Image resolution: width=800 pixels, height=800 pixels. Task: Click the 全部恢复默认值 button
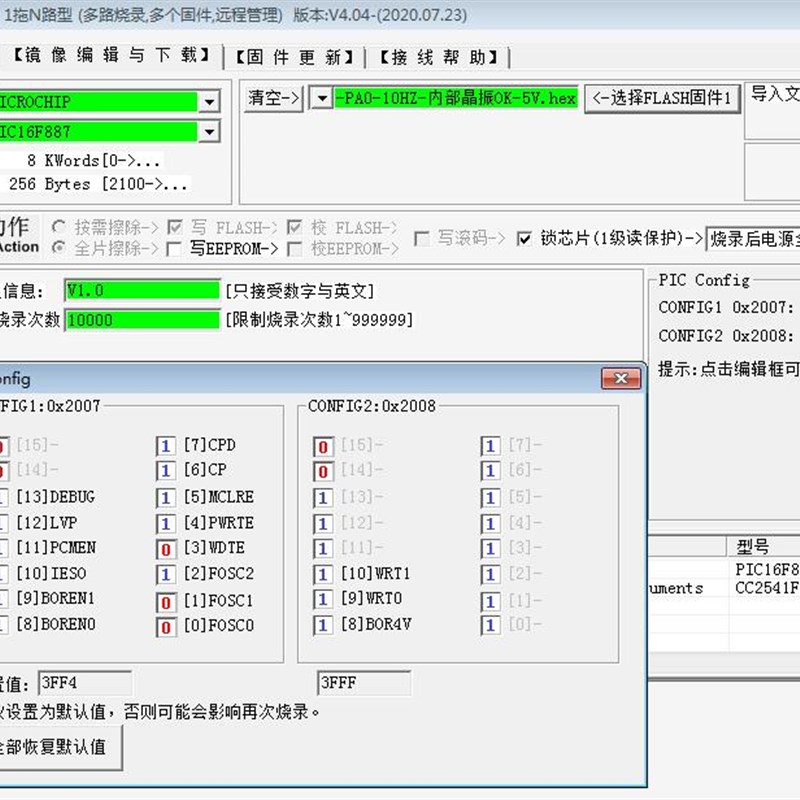click(60, 747)
